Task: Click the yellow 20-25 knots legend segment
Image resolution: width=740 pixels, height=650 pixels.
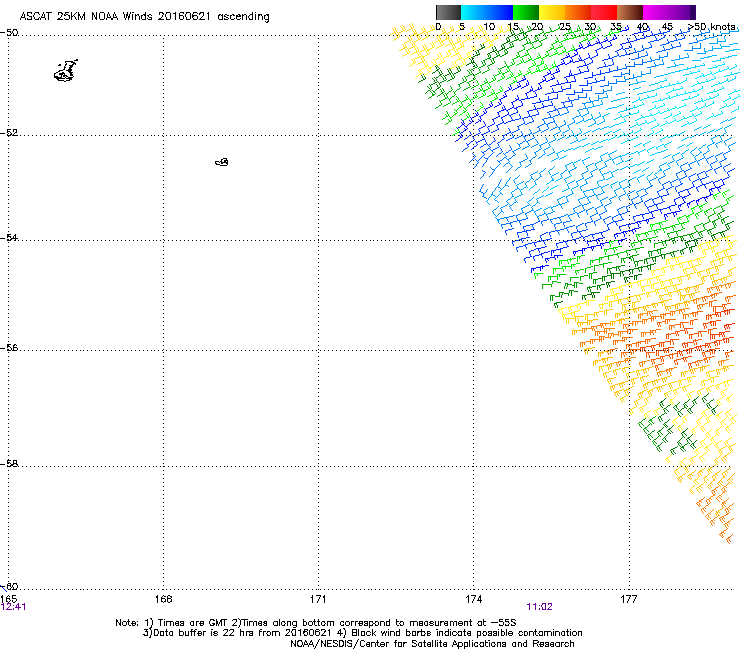Action: click(552, 12)
